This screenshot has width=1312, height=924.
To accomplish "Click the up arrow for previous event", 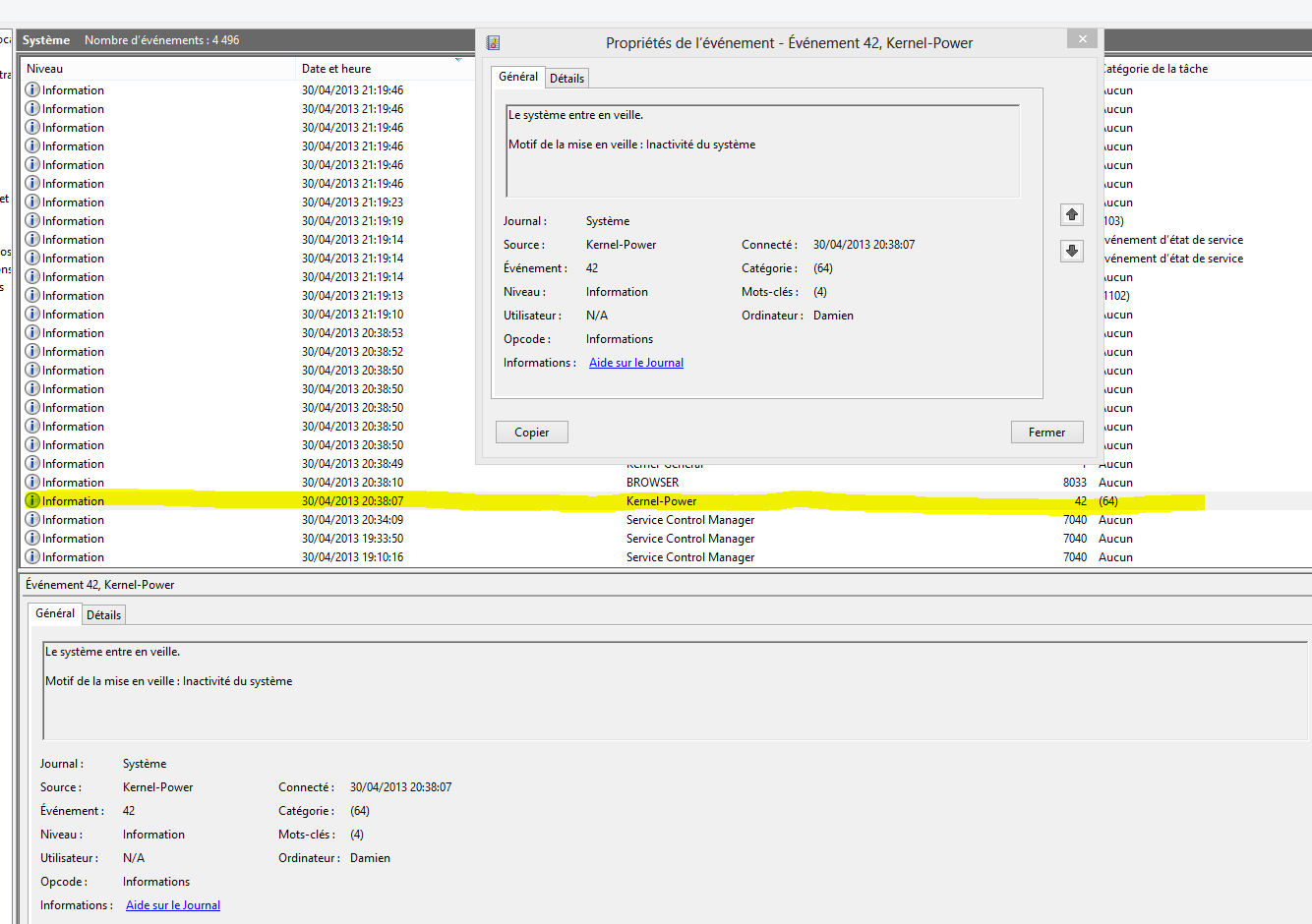I will pyautogui.click(x=1072, y=214).
